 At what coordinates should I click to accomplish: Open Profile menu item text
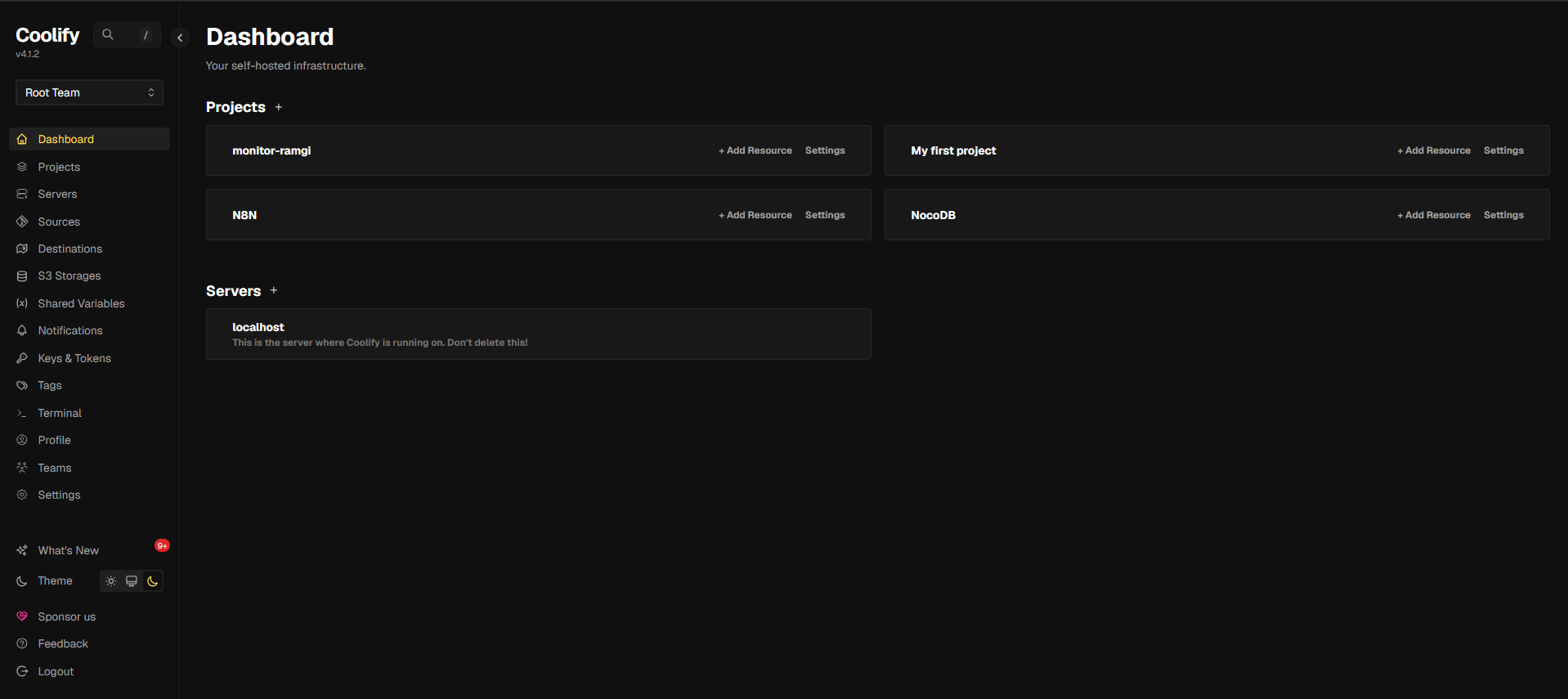(54, 440)
